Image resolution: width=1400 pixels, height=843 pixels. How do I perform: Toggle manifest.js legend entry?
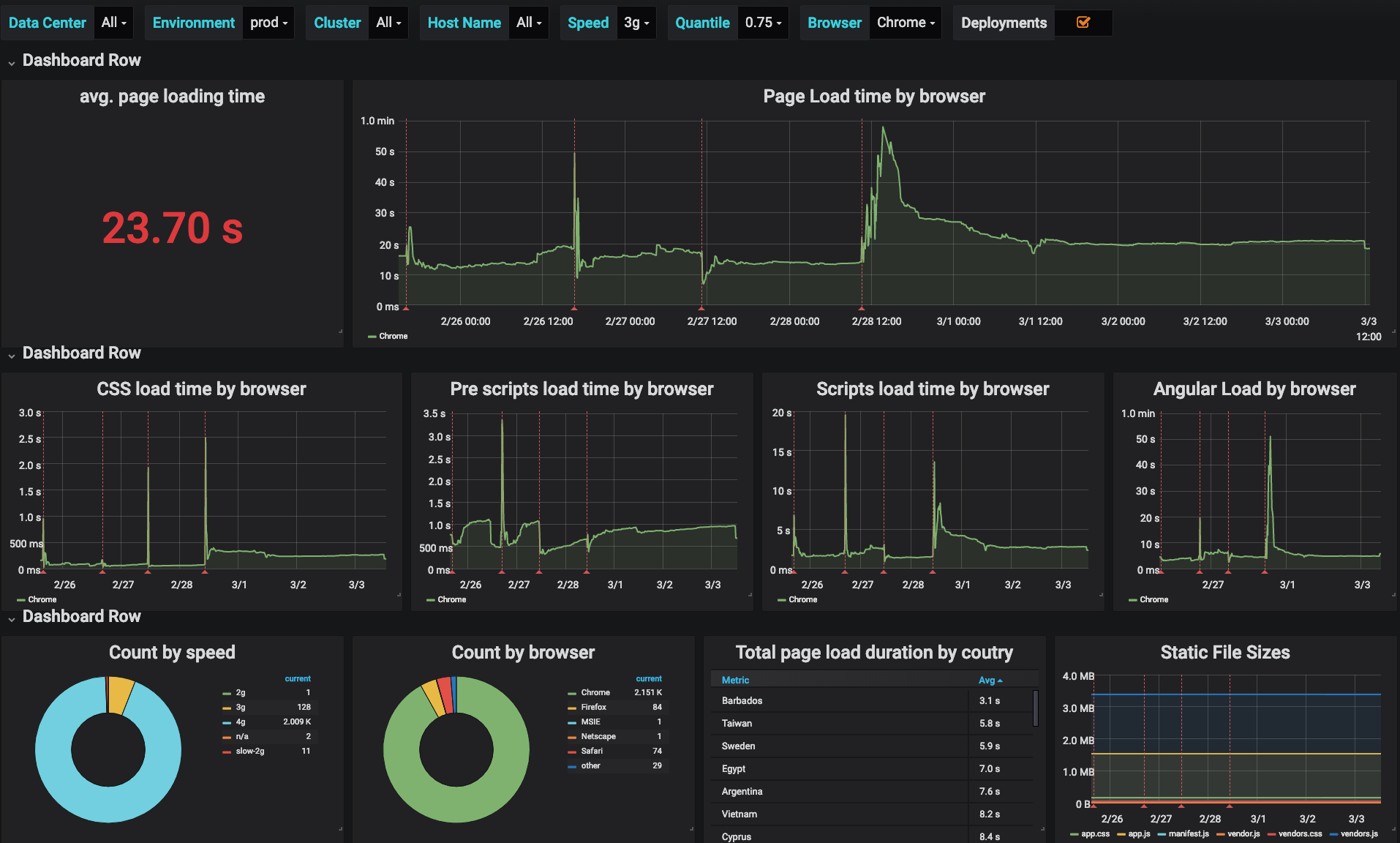point(1189,833)
